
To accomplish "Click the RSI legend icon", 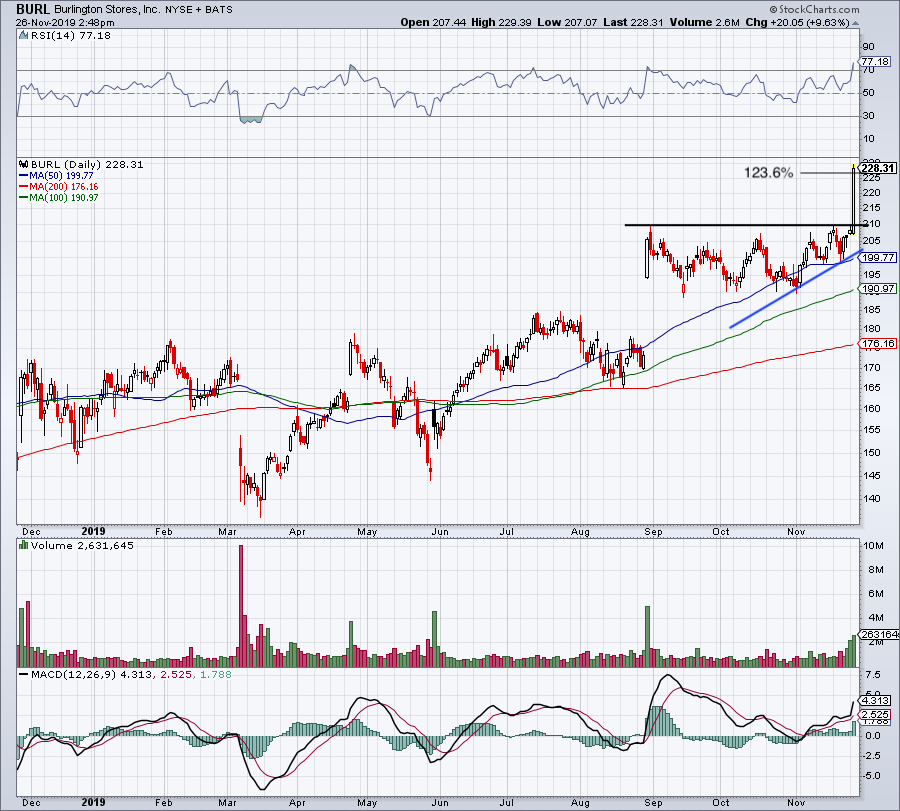I will click(23, 36).
